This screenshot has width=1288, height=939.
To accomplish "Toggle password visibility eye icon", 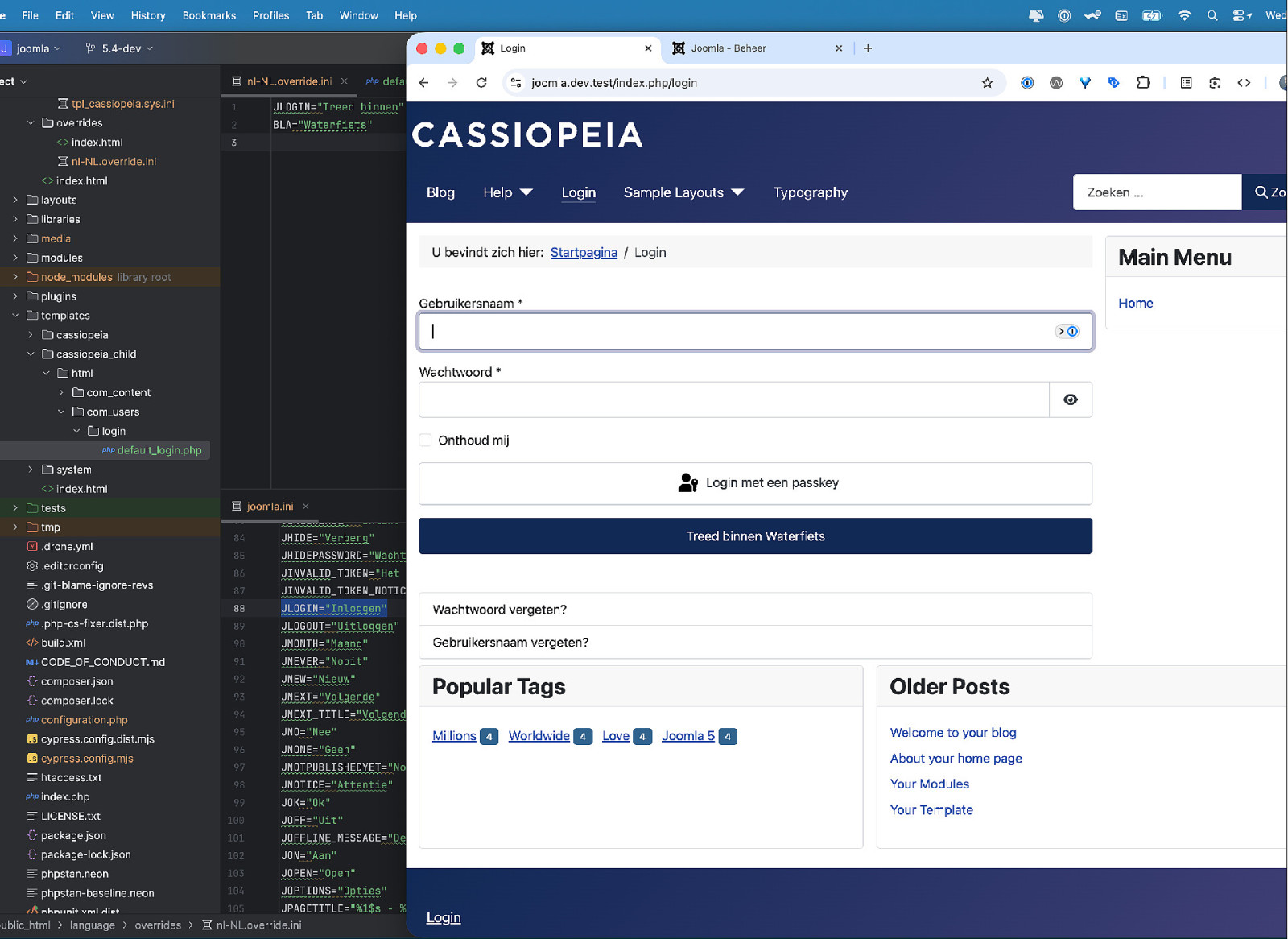I will (x=1070, y=399).
